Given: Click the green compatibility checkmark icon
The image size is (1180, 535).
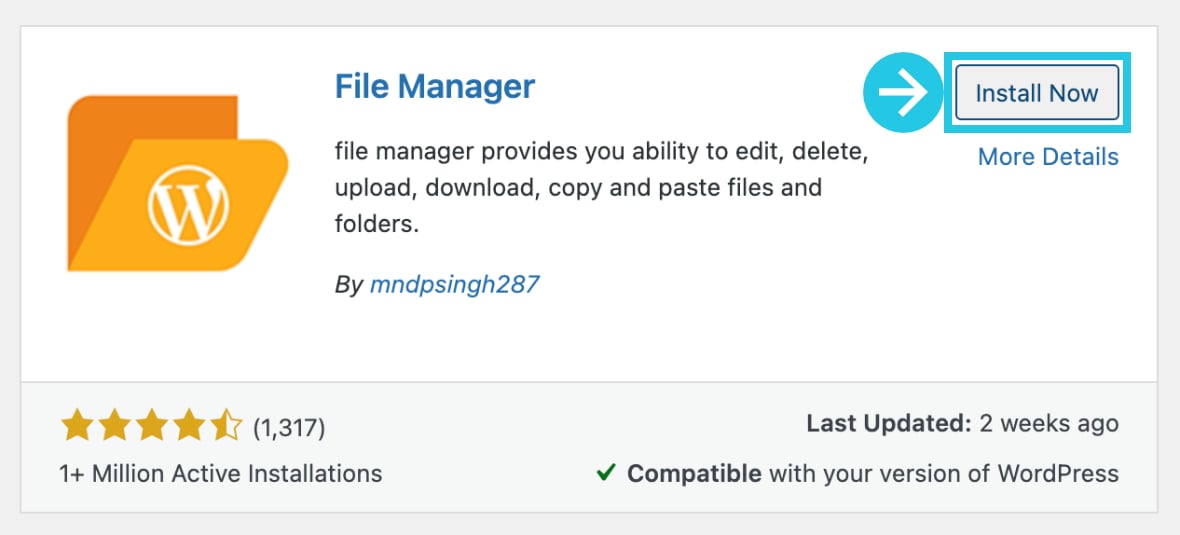Looking at the screenshot, I should click(x=606, y=473).
